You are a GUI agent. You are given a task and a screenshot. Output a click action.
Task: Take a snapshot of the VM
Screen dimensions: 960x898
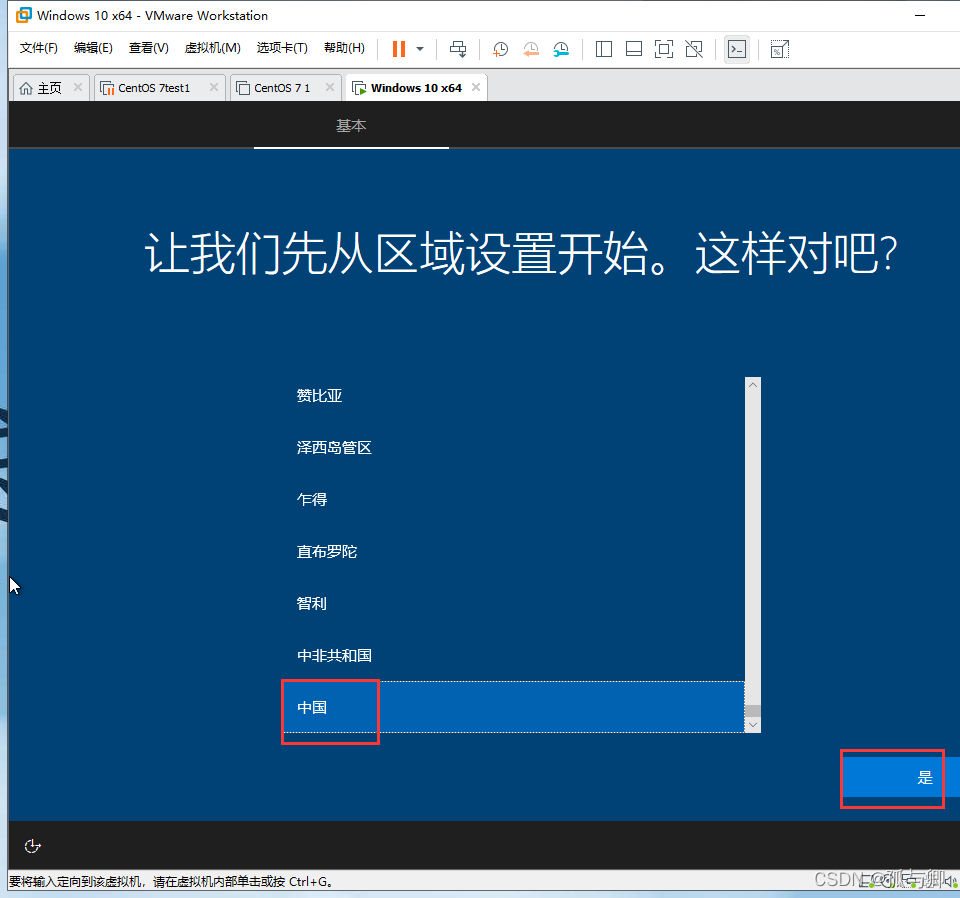[500, 49]
